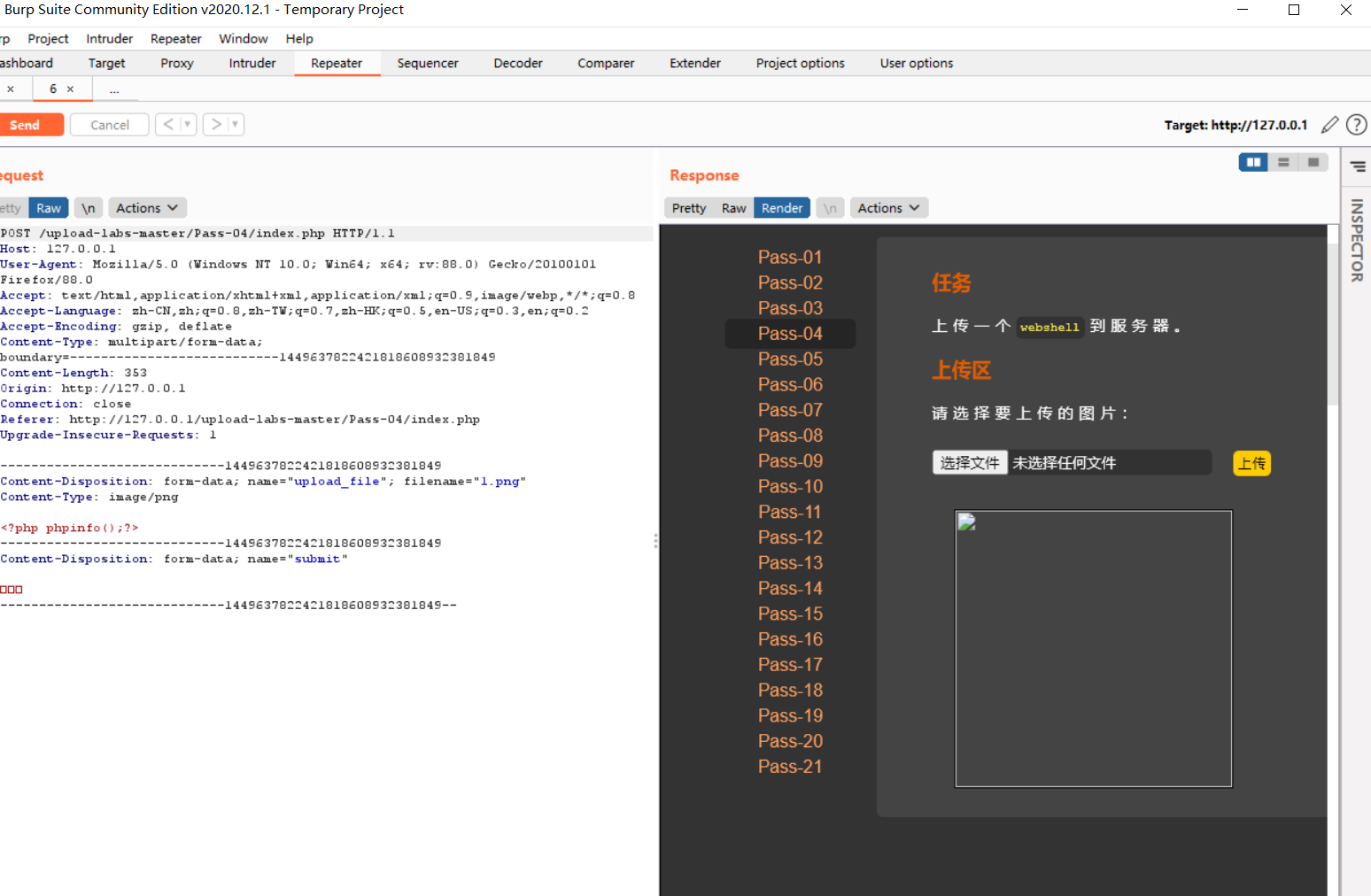Screen dimensions: 1371x896
Task: Click the POST request line in editor
Action: 326,234
